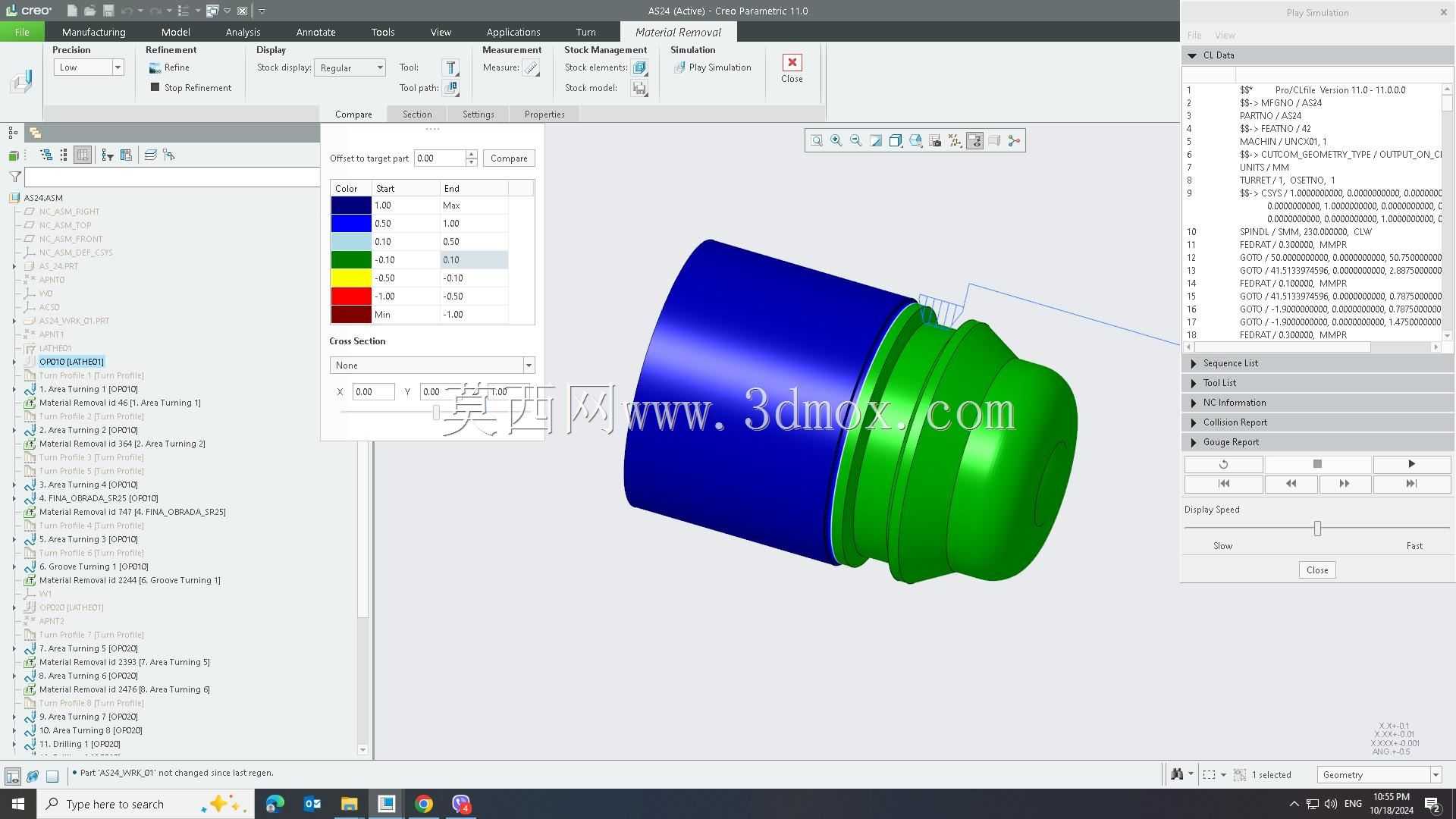Reset the simulation with the refresh button

coord(1223,464)
